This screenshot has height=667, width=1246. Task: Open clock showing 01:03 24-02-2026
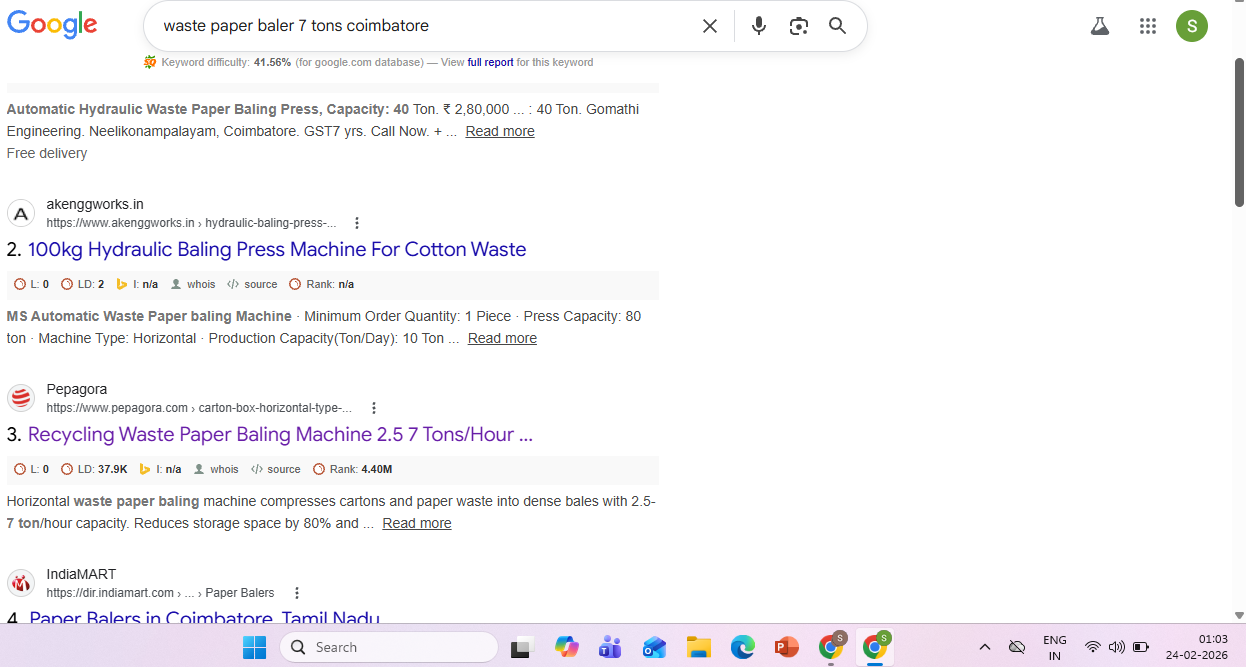tap(1196, 647)
